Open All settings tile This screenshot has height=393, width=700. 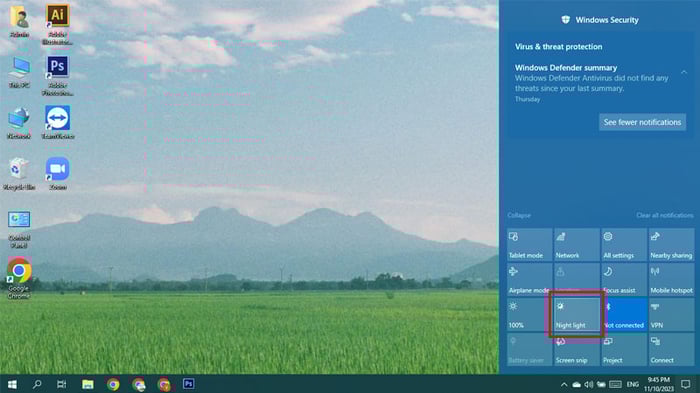624,244
